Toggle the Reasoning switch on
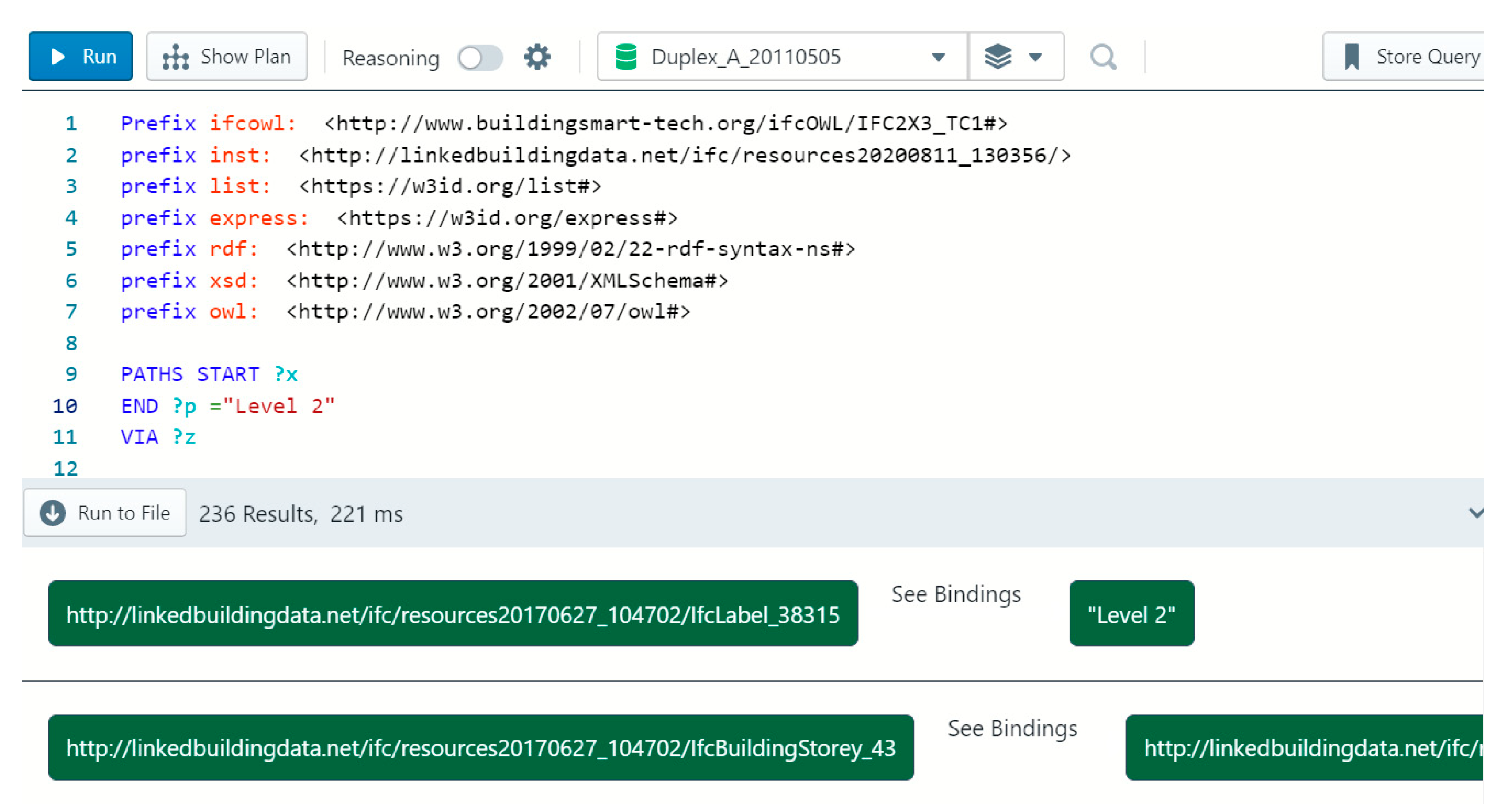1512x804 pixels. (x=480, y=58)
